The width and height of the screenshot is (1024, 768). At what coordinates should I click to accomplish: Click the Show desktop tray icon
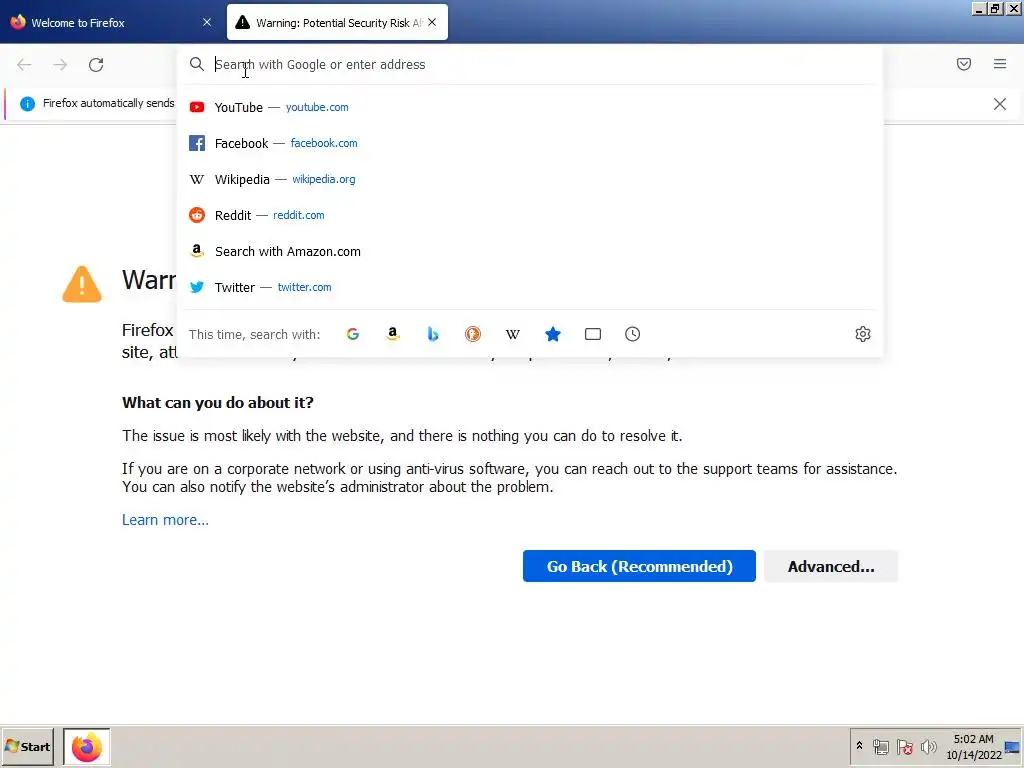point(1012,746)
